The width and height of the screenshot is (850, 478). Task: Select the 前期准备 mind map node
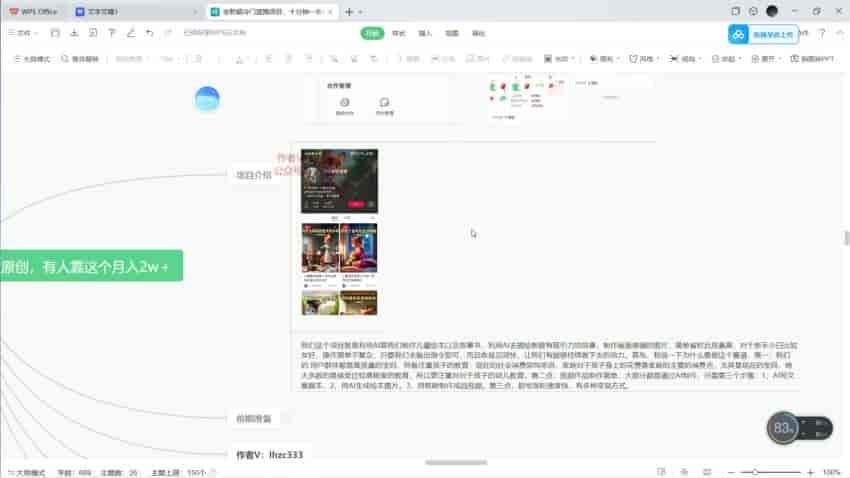(x=254, y=418)
